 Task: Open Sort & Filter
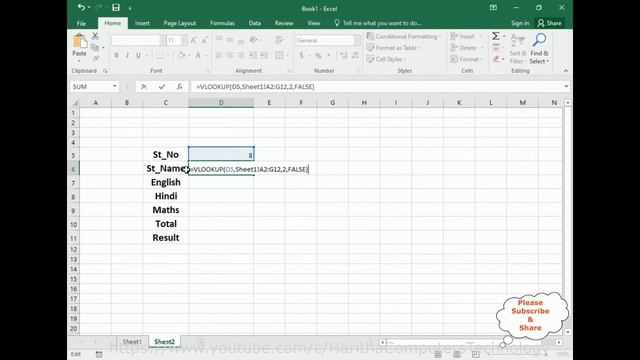[518, 49]
